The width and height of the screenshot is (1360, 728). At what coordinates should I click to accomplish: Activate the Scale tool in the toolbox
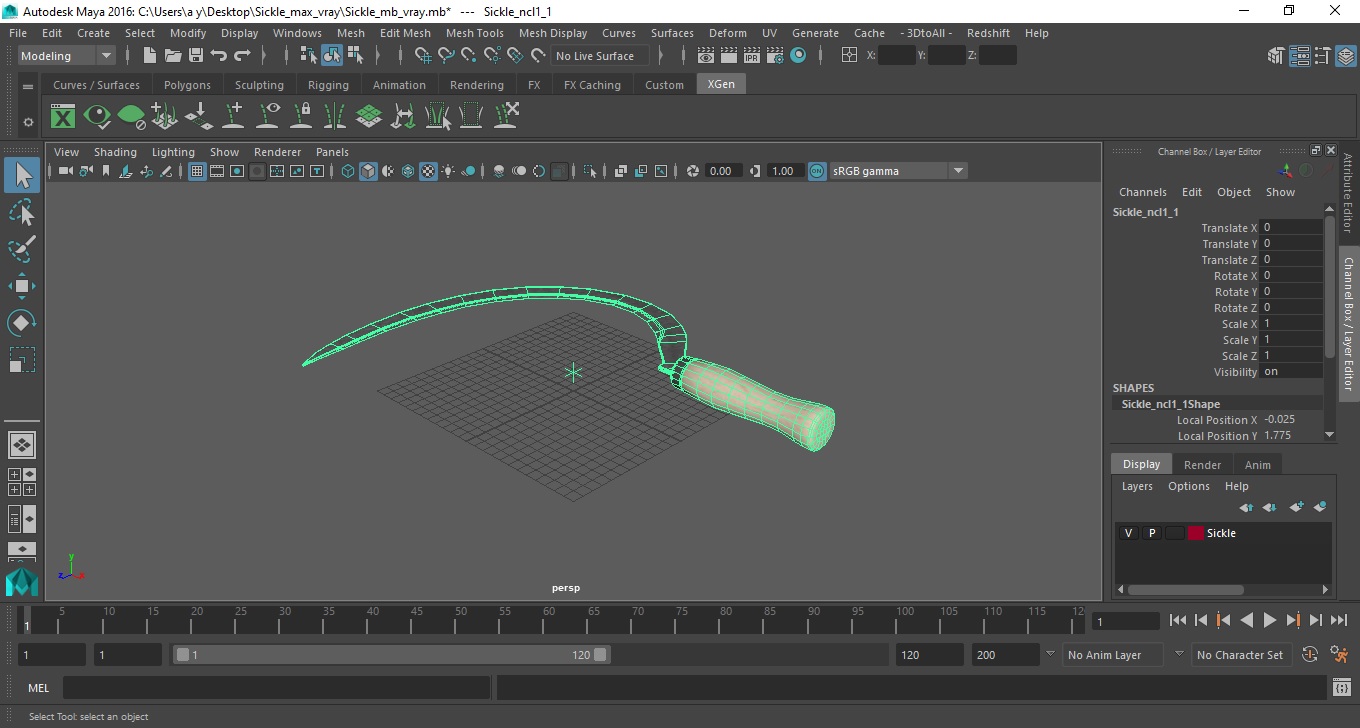(x=22, y=360)
